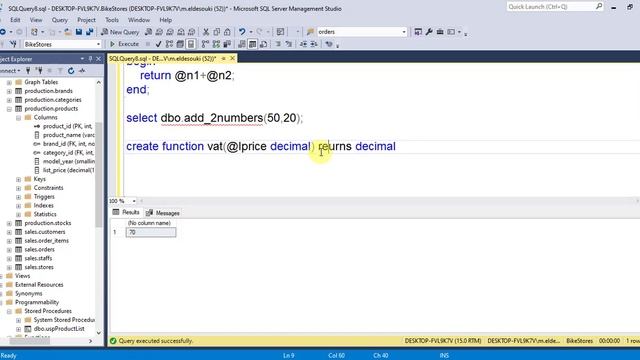Expand sales.customers table node
Viewport: 640px width, 360px height.
point(9,232)
